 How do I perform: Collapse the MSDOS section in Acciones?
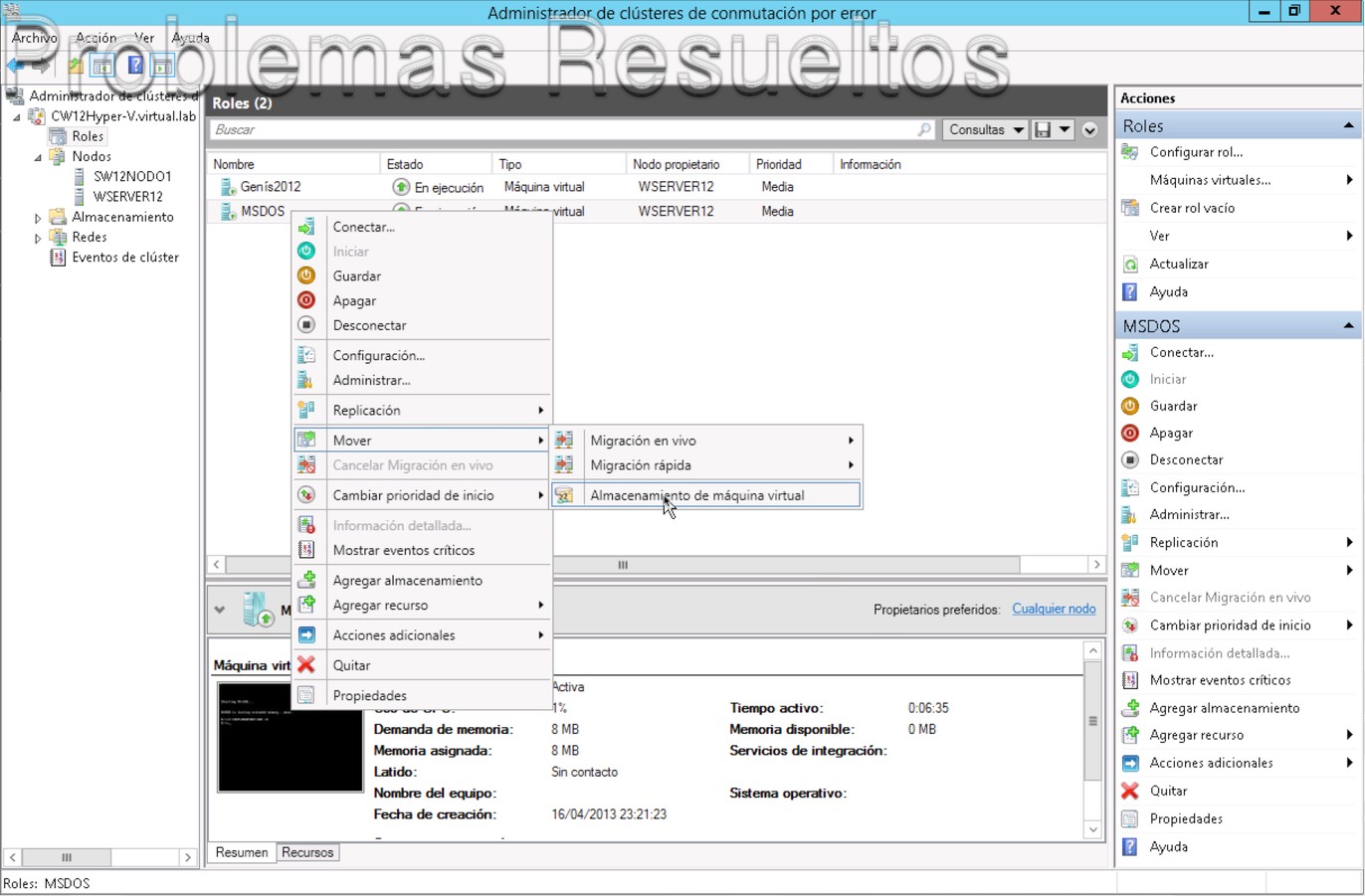pos(1348,325)
